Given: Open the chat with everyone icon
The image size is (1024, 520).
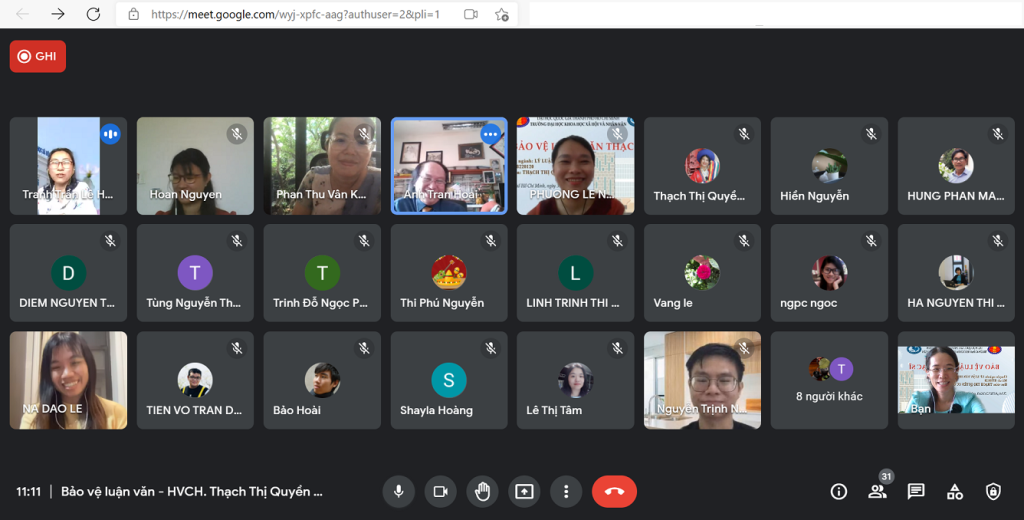Looking at the screenshot, I should click(x=916, y=492).
